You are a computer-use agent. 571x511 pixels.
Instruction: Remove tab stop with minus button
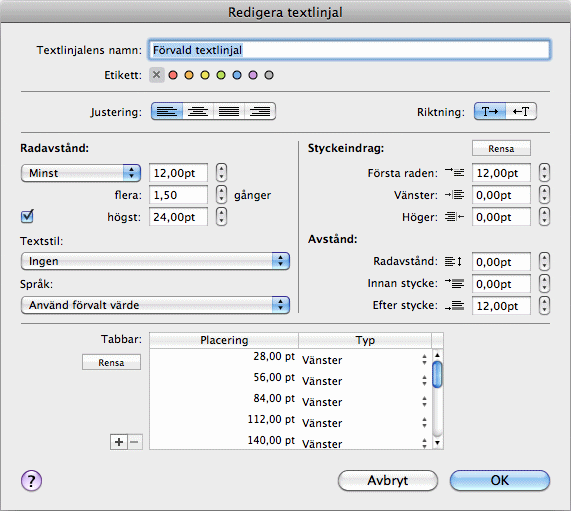coord(134,442)
